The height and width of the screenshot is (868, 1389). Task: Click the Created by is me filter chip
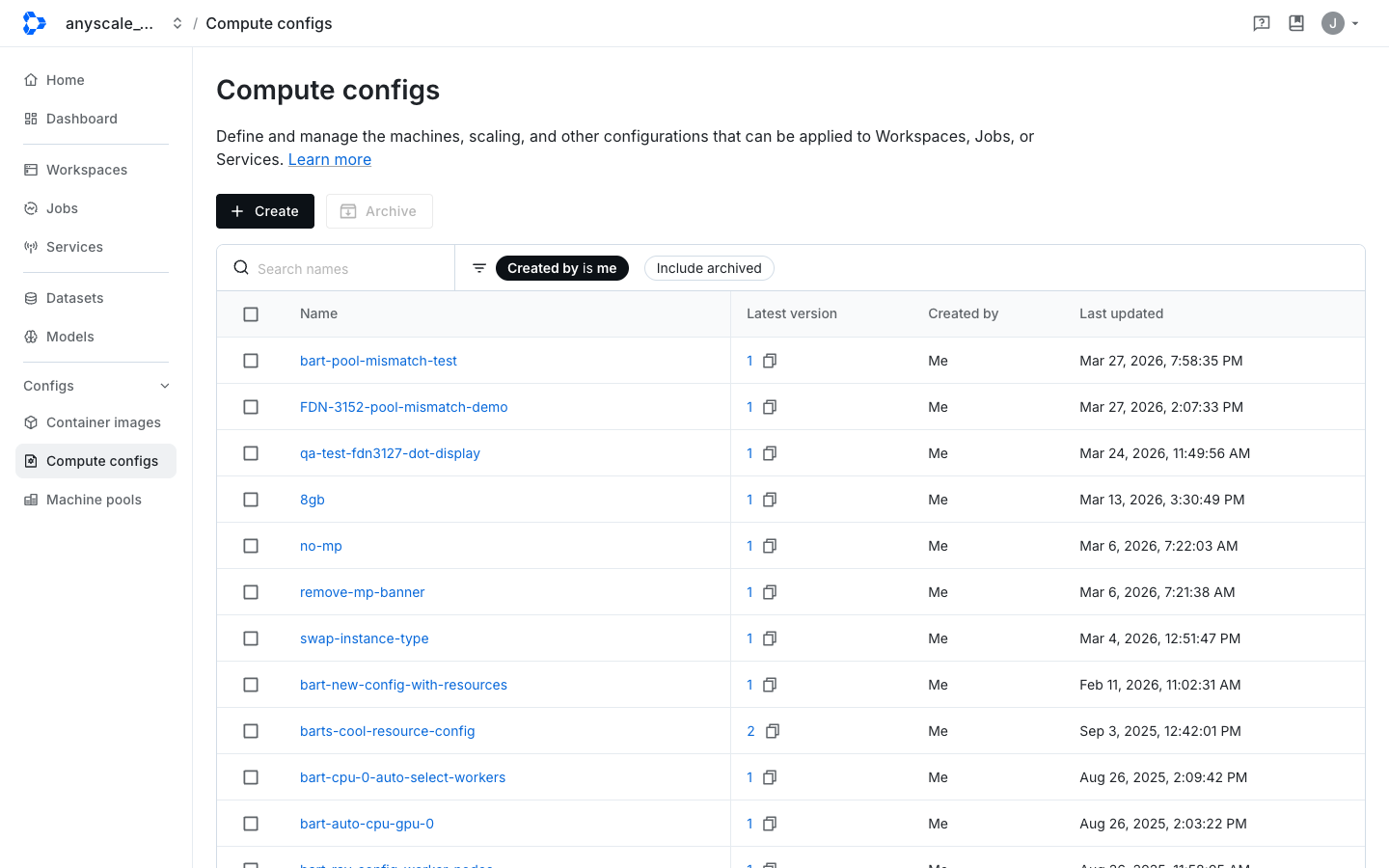[x=562, y=268]
